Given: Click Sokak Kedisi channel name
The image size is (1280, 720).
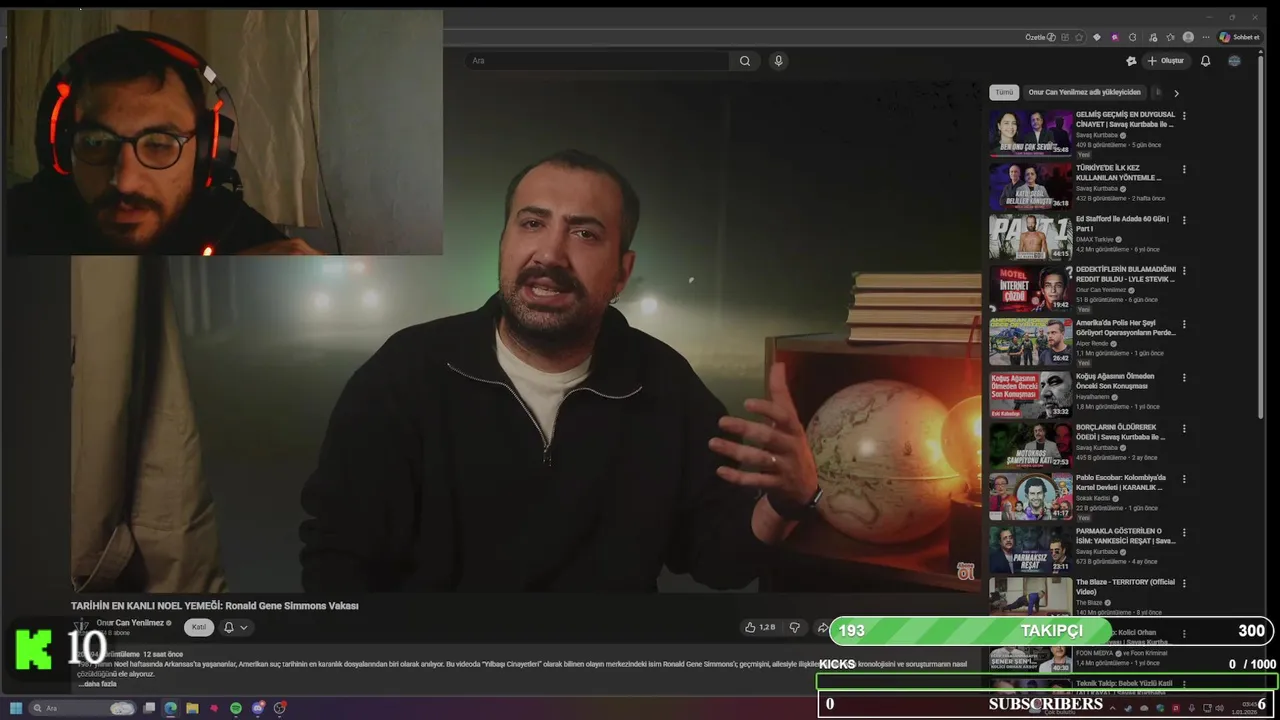Looking at the screenshot, I should (x=1094, y=498).
